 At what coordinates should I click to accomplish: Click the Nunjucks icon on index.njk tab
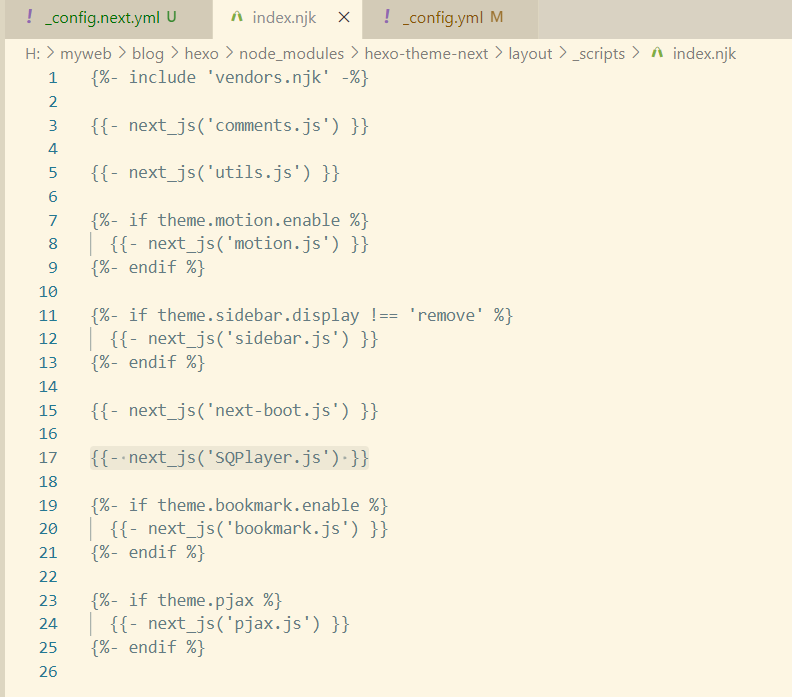pos(236,17)
